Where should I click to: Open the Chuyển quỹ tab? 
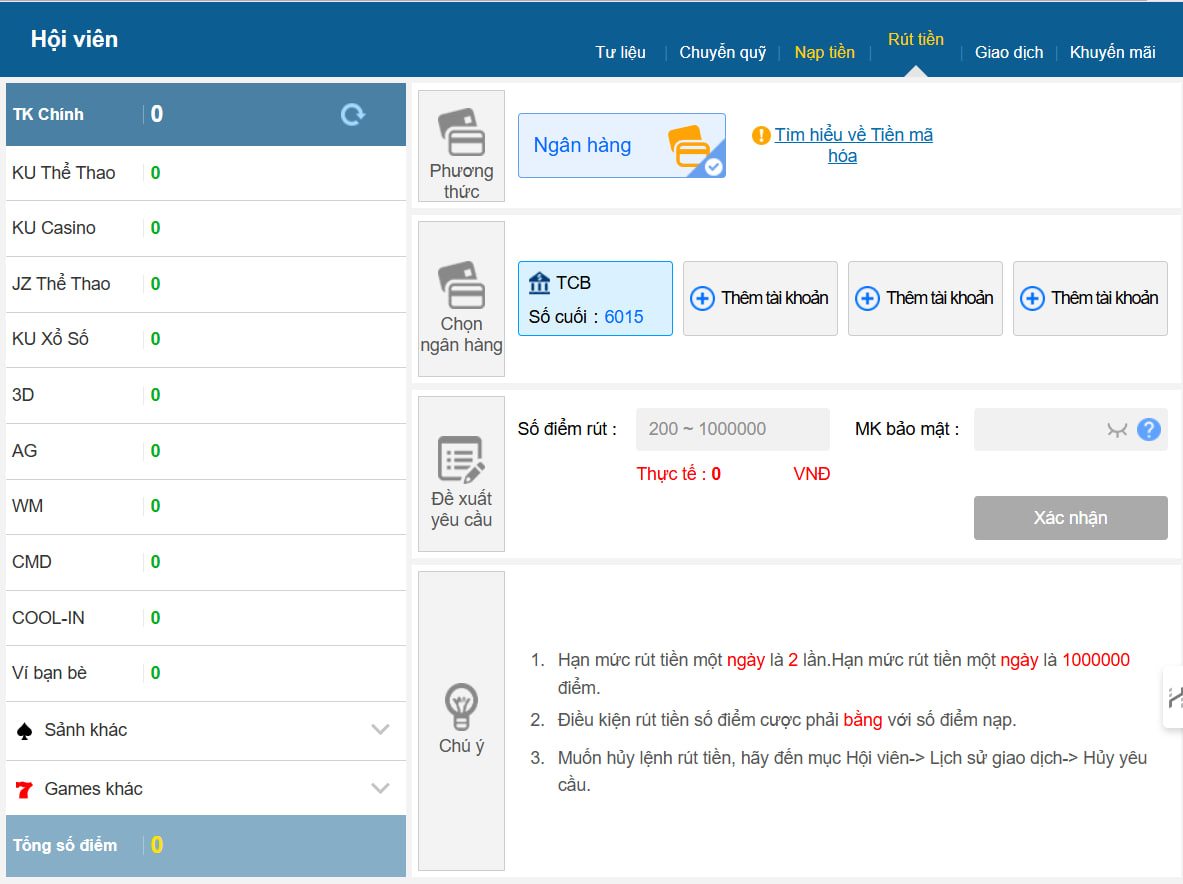pyautogui.click(x=722, y=52)
